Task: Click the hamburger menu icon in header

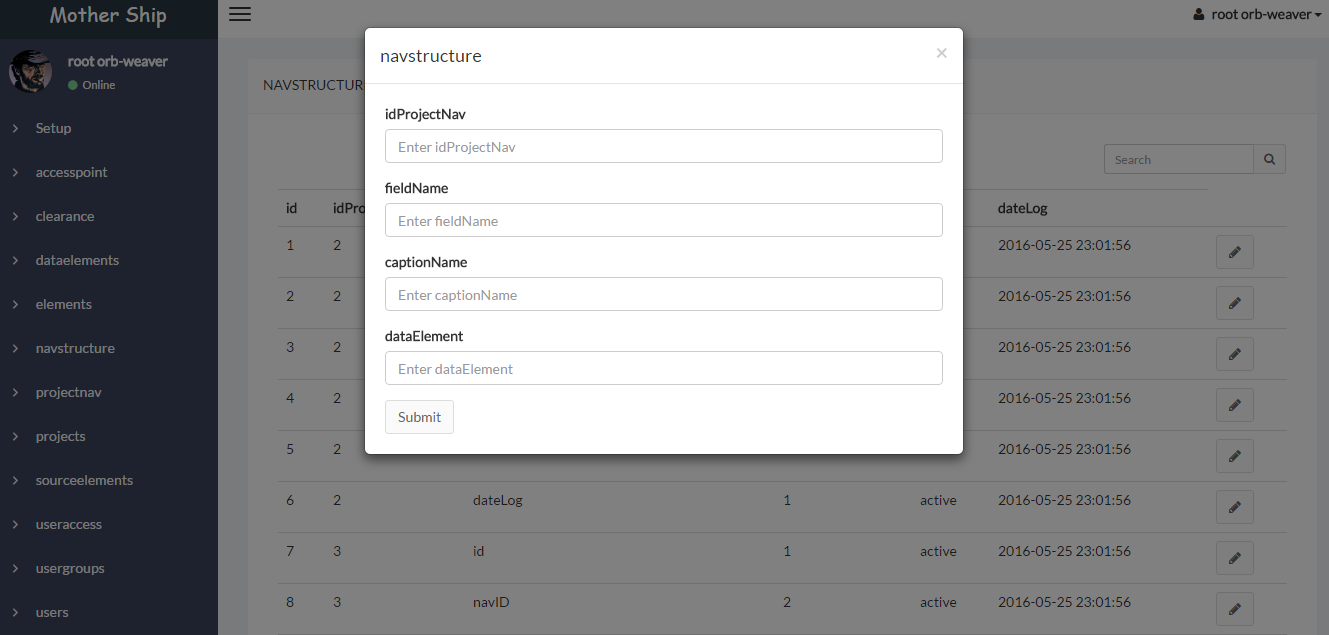Action: pyautogui.click(x=240, y=14)
